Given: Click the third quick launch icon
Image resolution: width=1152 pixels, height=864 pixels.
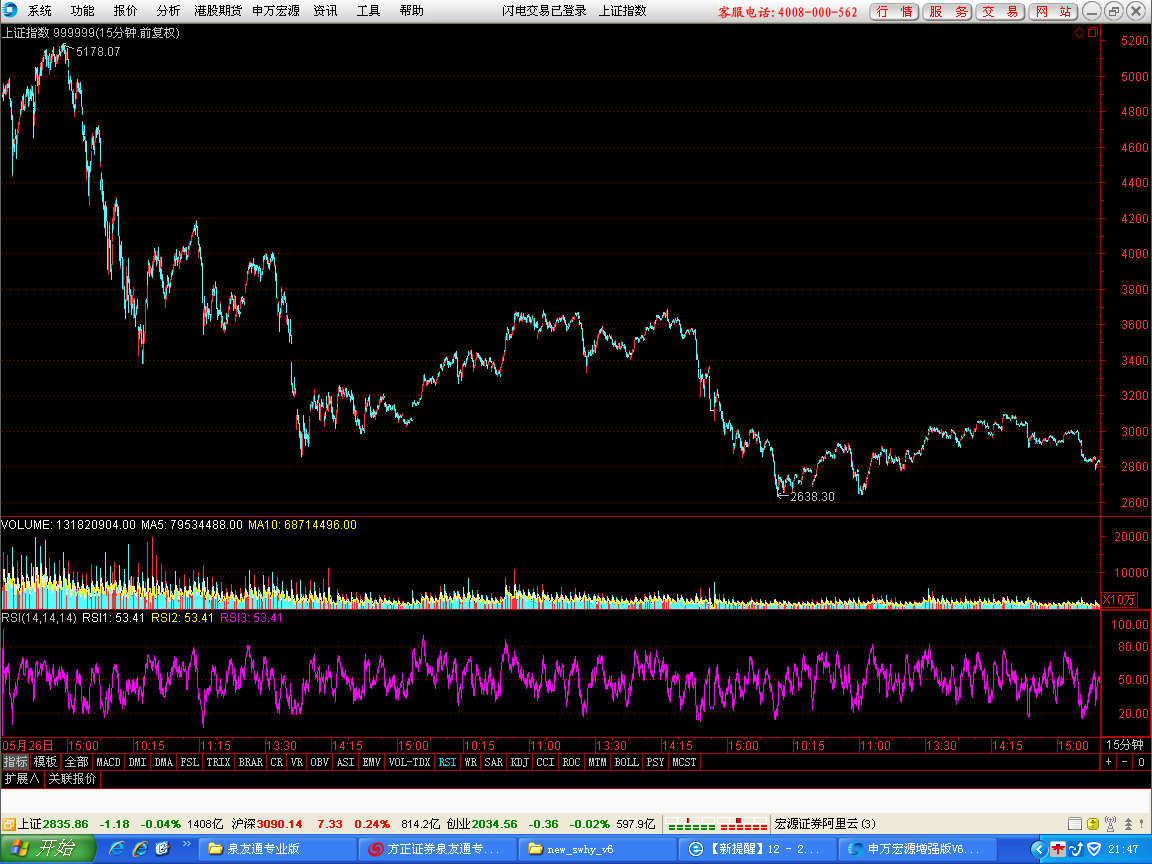Looking at the screenshot, I should [162, 849].
